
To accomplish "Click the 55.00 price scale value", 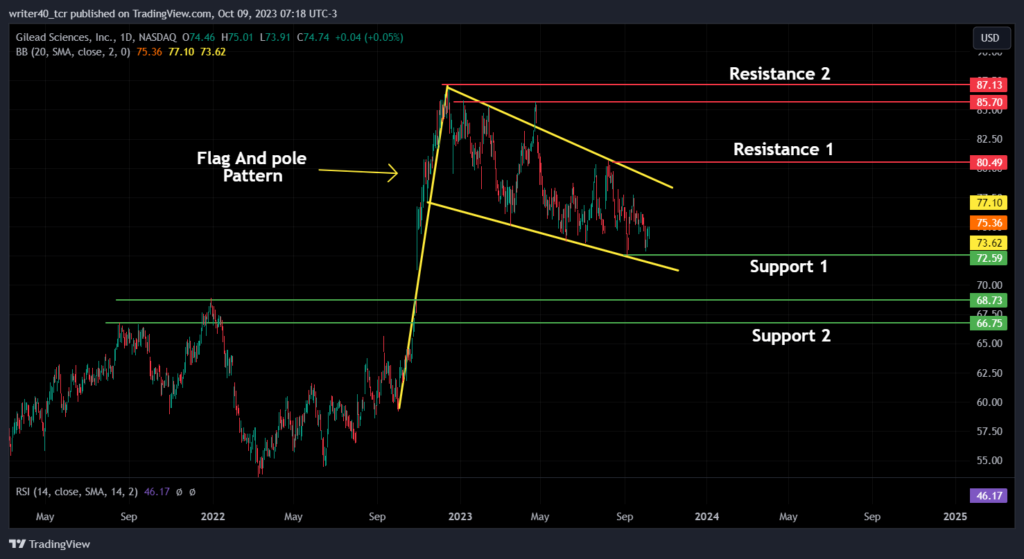I will click(989, 460).
